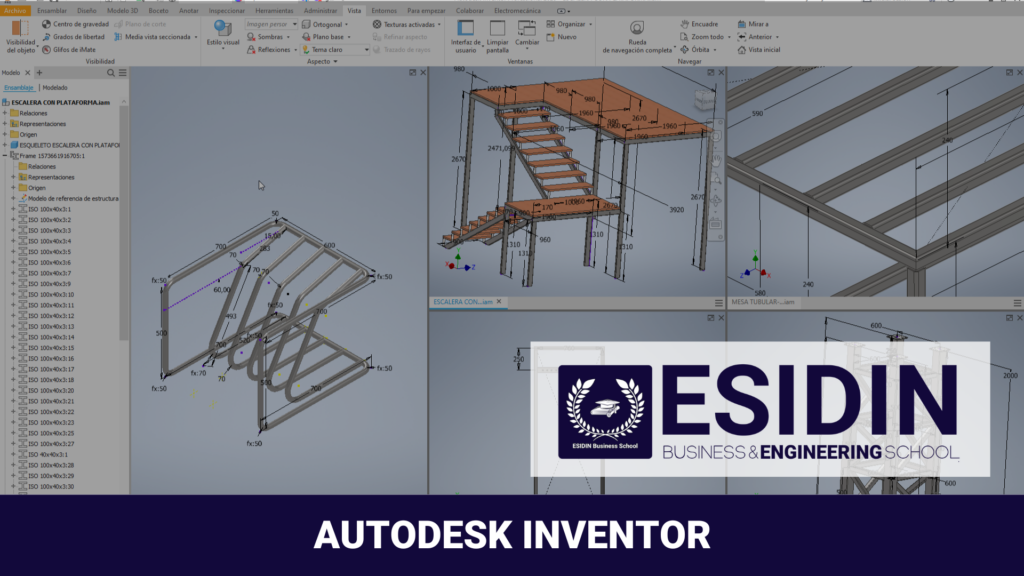This screenshot has width=1024, height=576.
Task: Click the search icon in Modelo browser
Action: (x=110, y=73)
